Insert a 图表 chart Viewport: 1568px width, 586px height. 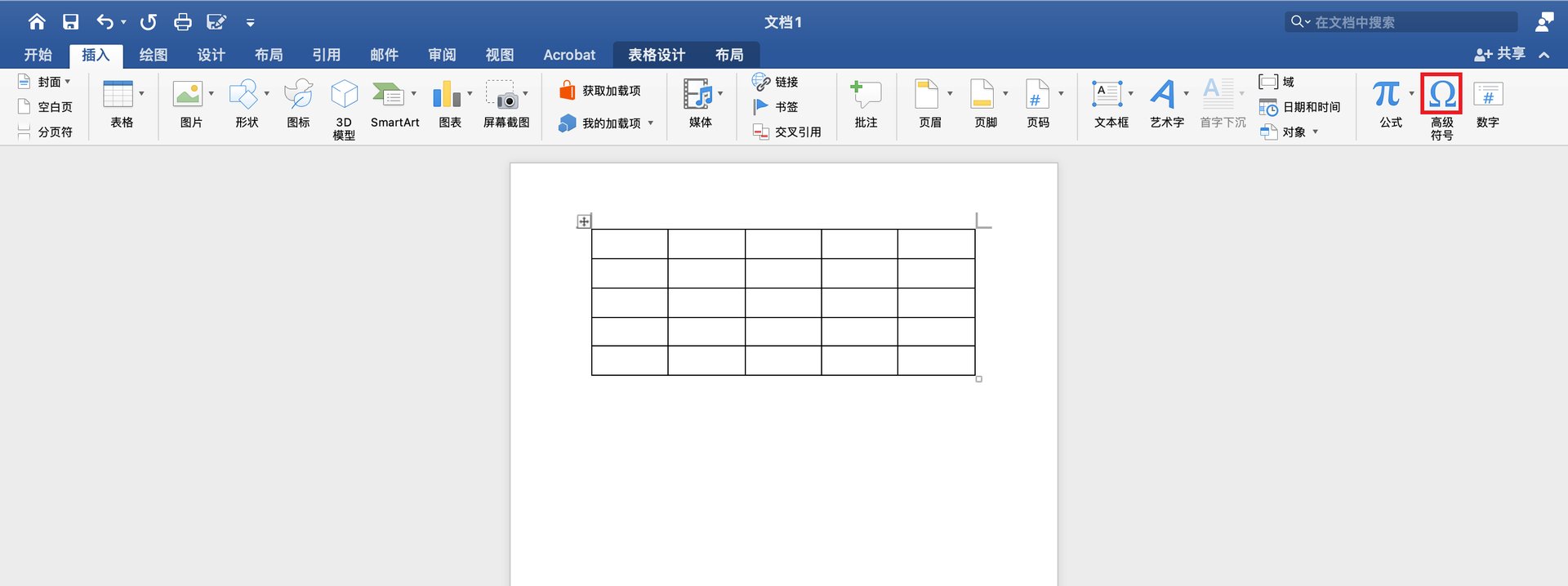(x=451, y=105)
